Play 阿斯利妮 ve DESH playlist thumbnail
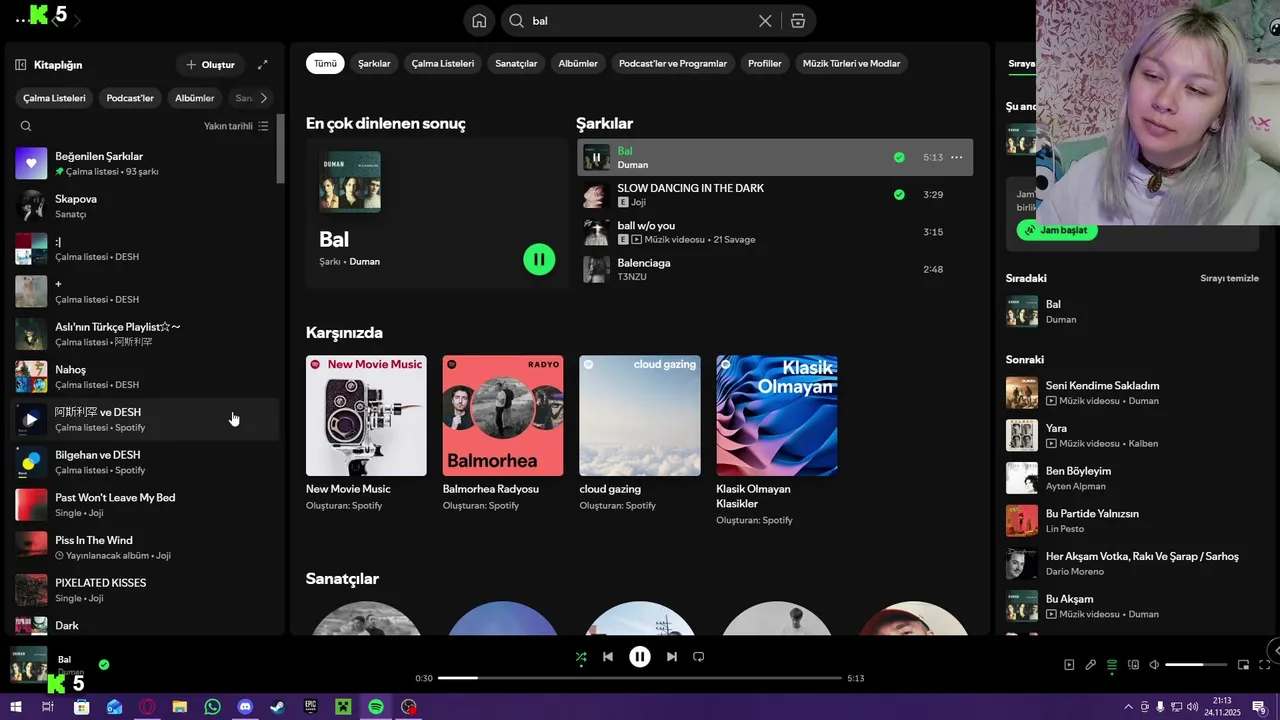The width and height of the screenshot is (1280, 720). (31, 420)
